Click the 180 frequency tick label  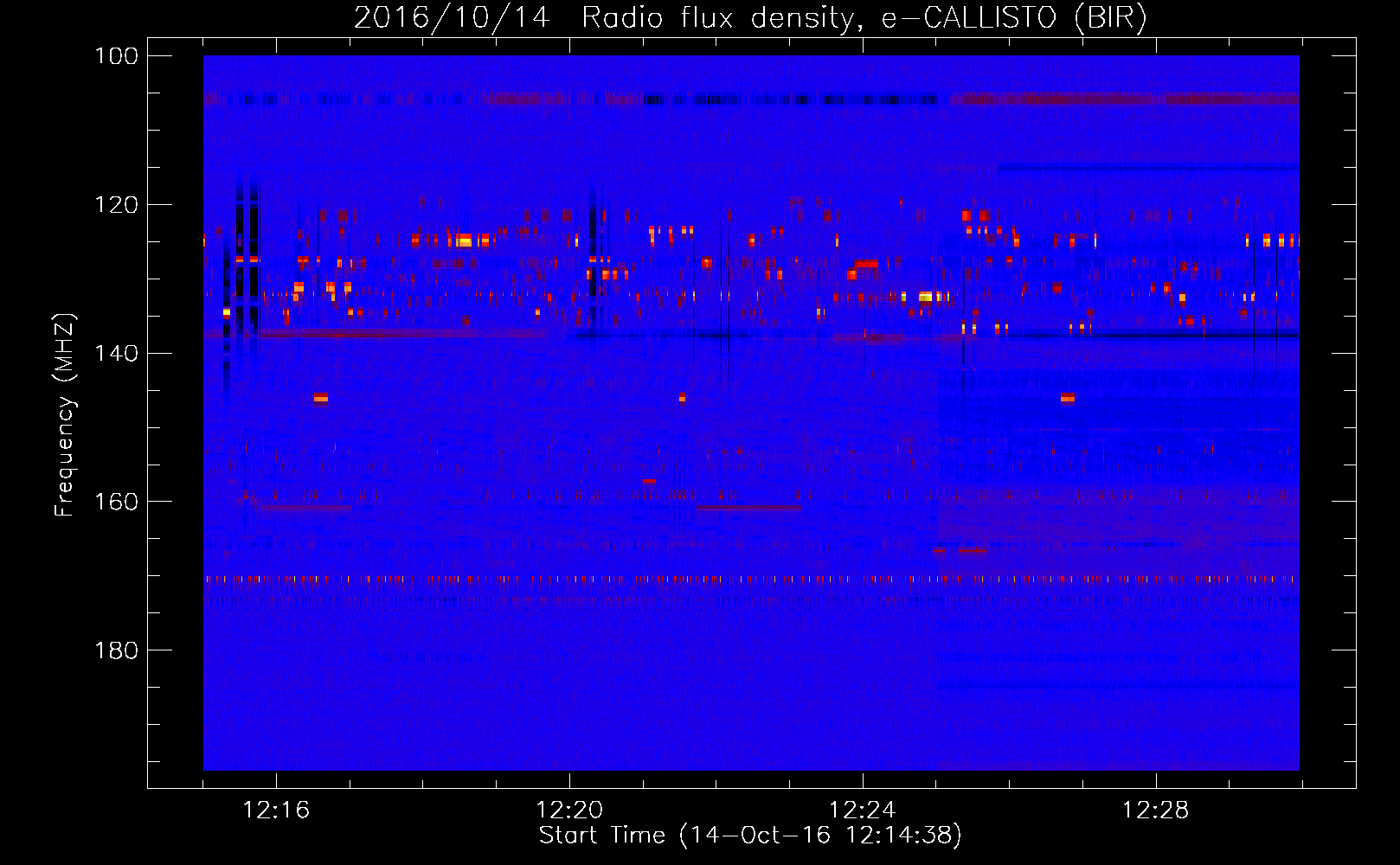tap(118, 650)
